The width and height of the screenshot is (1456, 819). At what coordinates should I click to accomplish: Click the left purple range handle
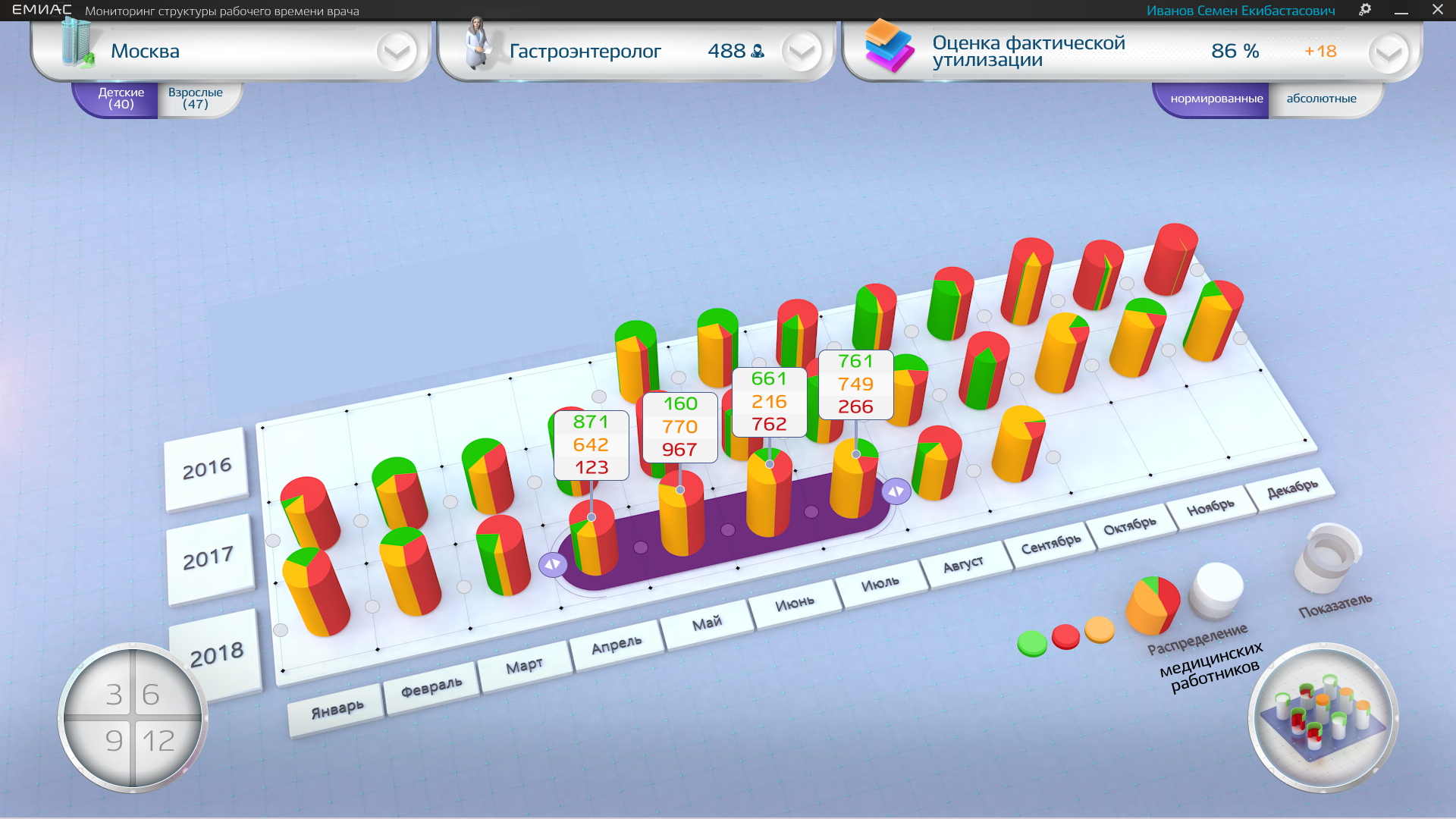click(x=553, y=564)
